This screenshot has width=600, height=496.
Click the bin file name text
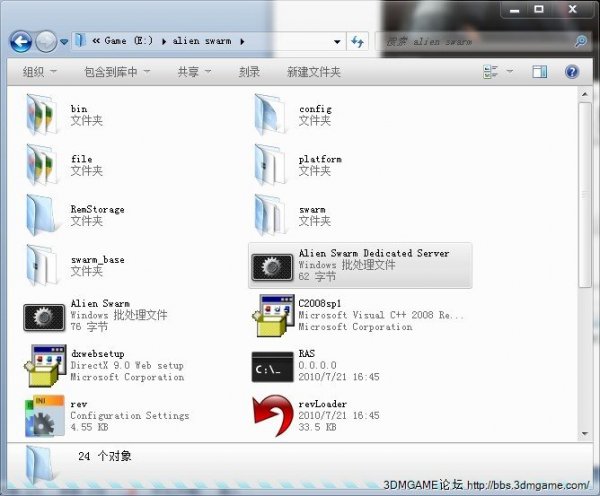(x=79, y=109)
